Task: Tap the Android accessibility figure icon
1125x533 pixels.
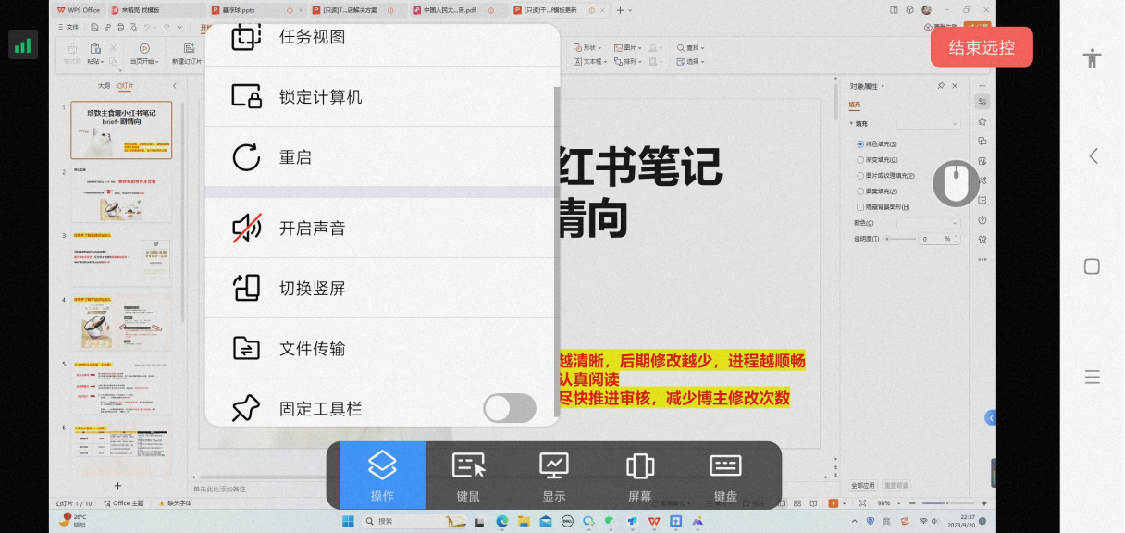Action: coord(1092,58)
